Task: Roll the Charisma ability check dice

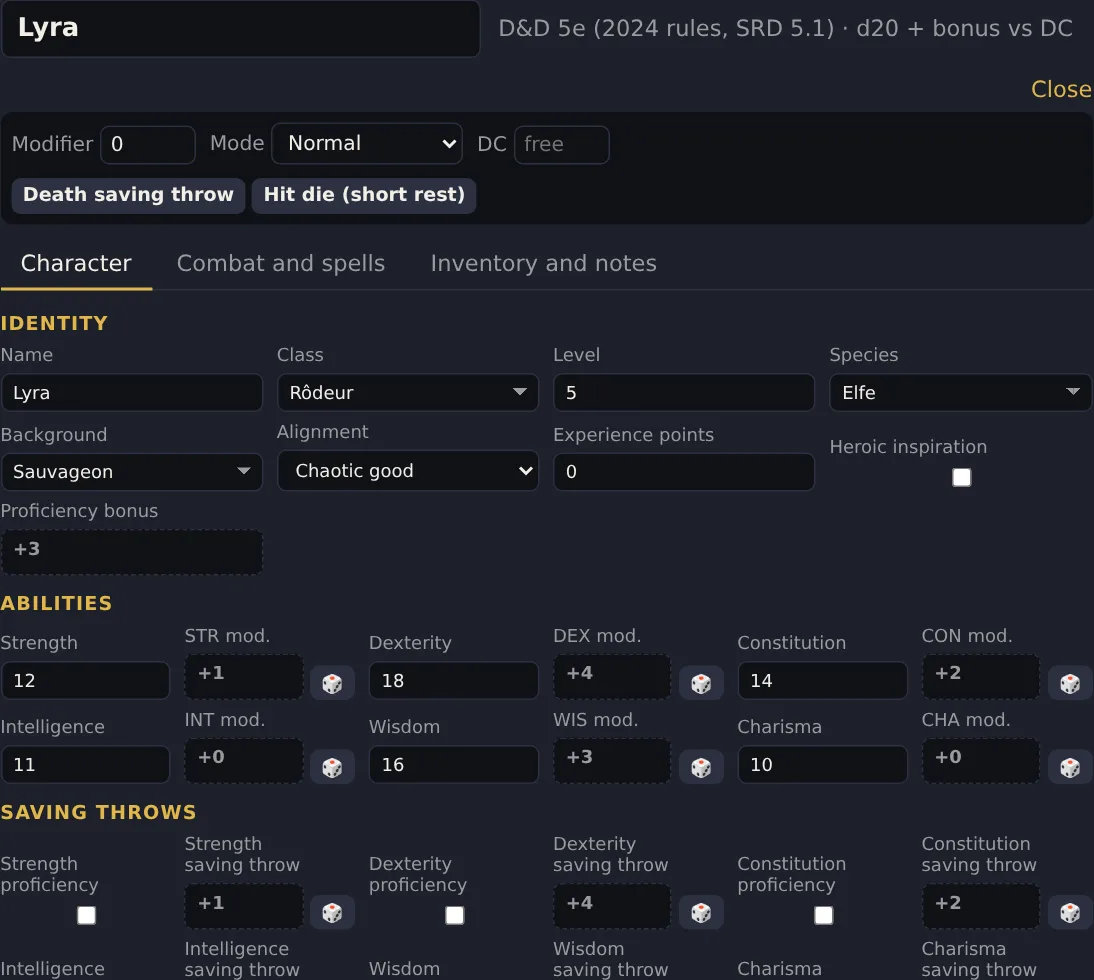Action: (x=1070, y=767)
